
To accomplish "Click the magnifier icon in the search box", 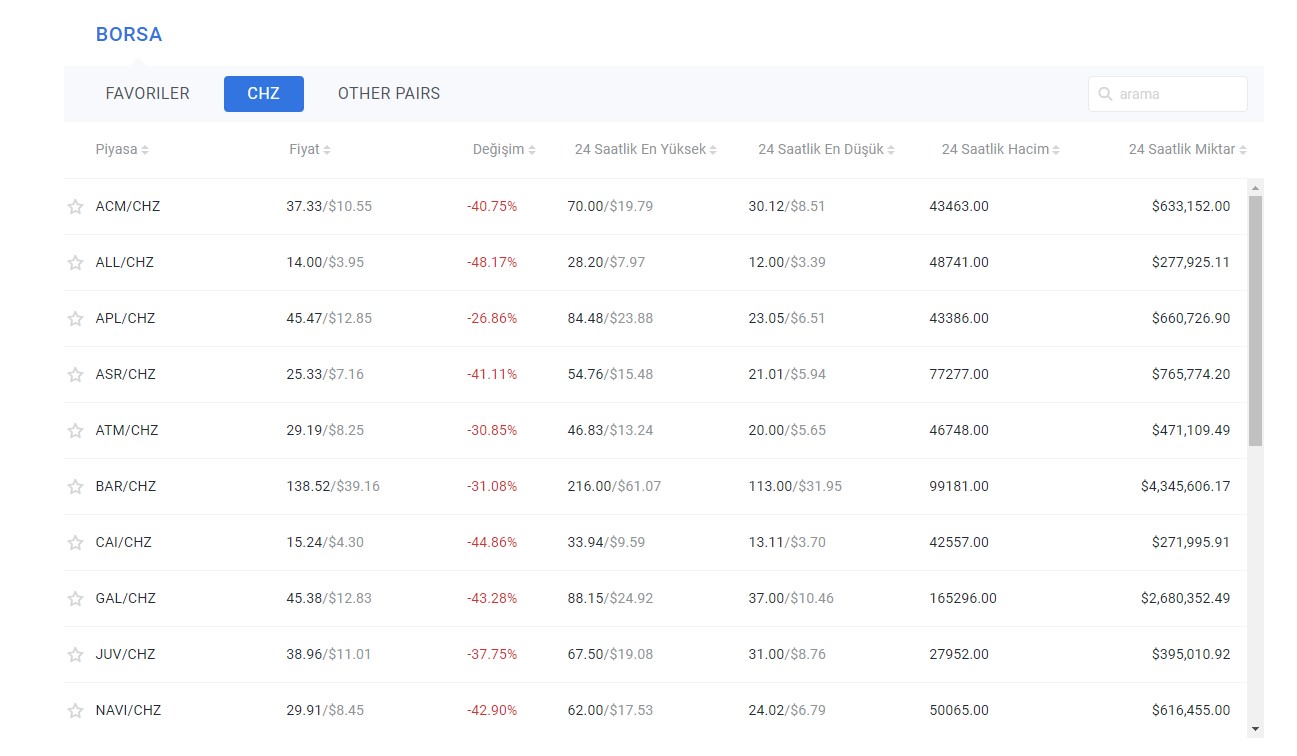I will point(1105,93).
